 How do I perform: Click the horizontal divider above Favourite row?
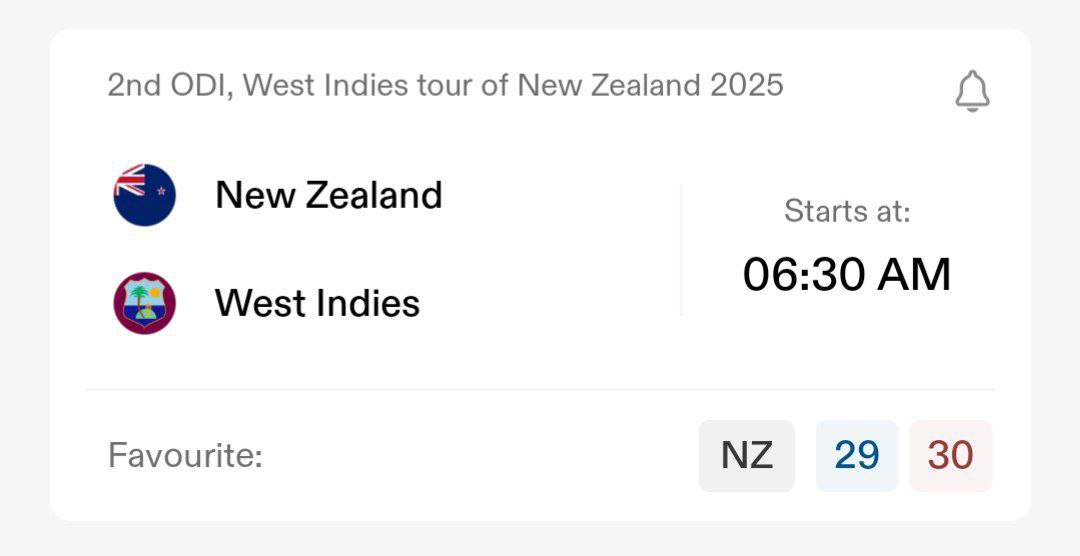coord(540,389)
